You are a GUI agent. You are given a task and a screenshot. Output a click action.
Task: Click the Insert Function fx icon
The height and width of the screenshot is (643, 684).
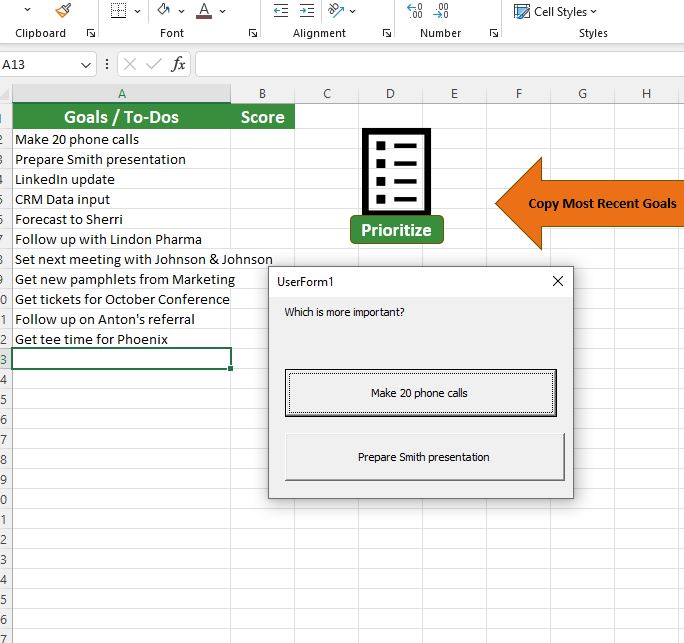tap(179, 65)
